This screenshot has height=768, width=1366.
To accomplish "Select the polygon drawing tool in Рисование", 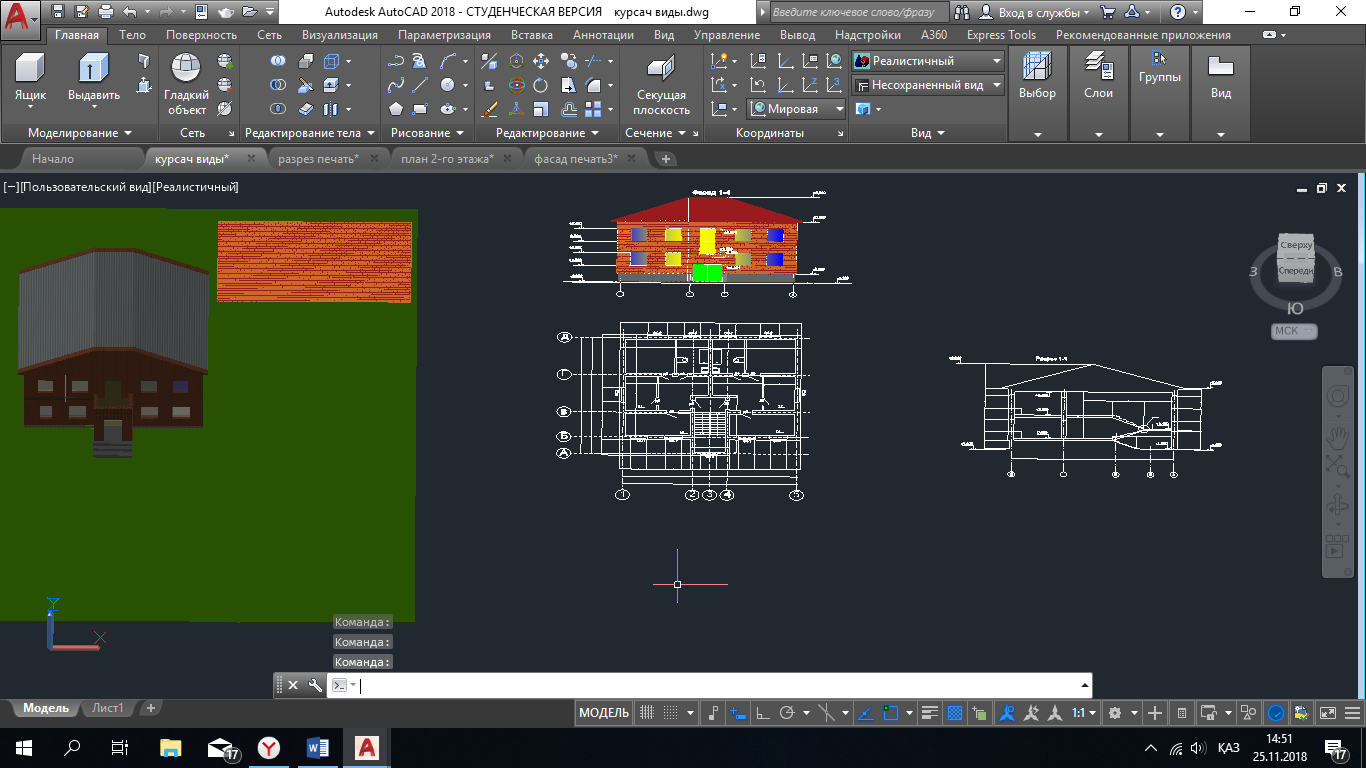I will pos(396,109).
